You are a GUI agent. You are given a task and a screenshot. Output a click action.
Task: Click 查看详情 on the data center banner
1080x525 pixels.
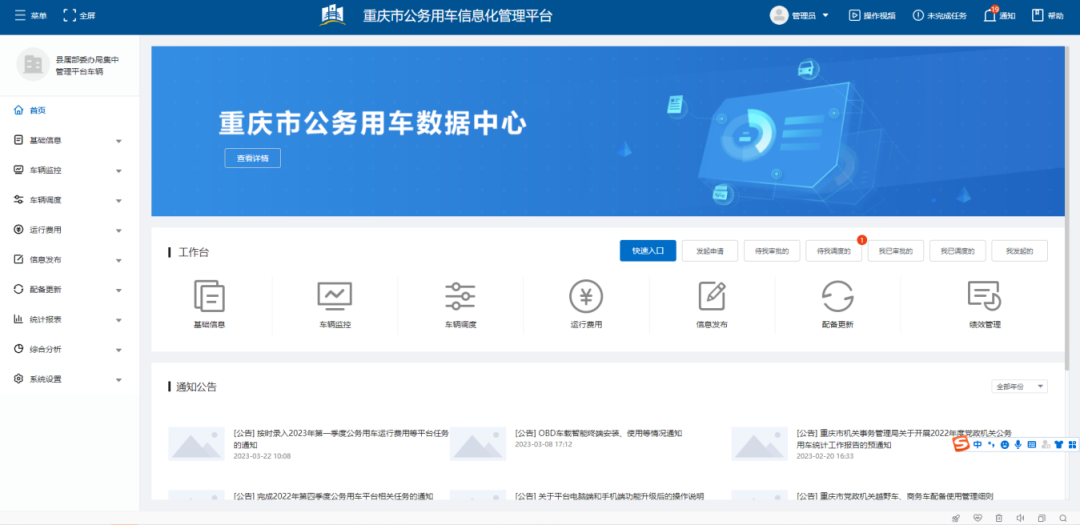252,158
